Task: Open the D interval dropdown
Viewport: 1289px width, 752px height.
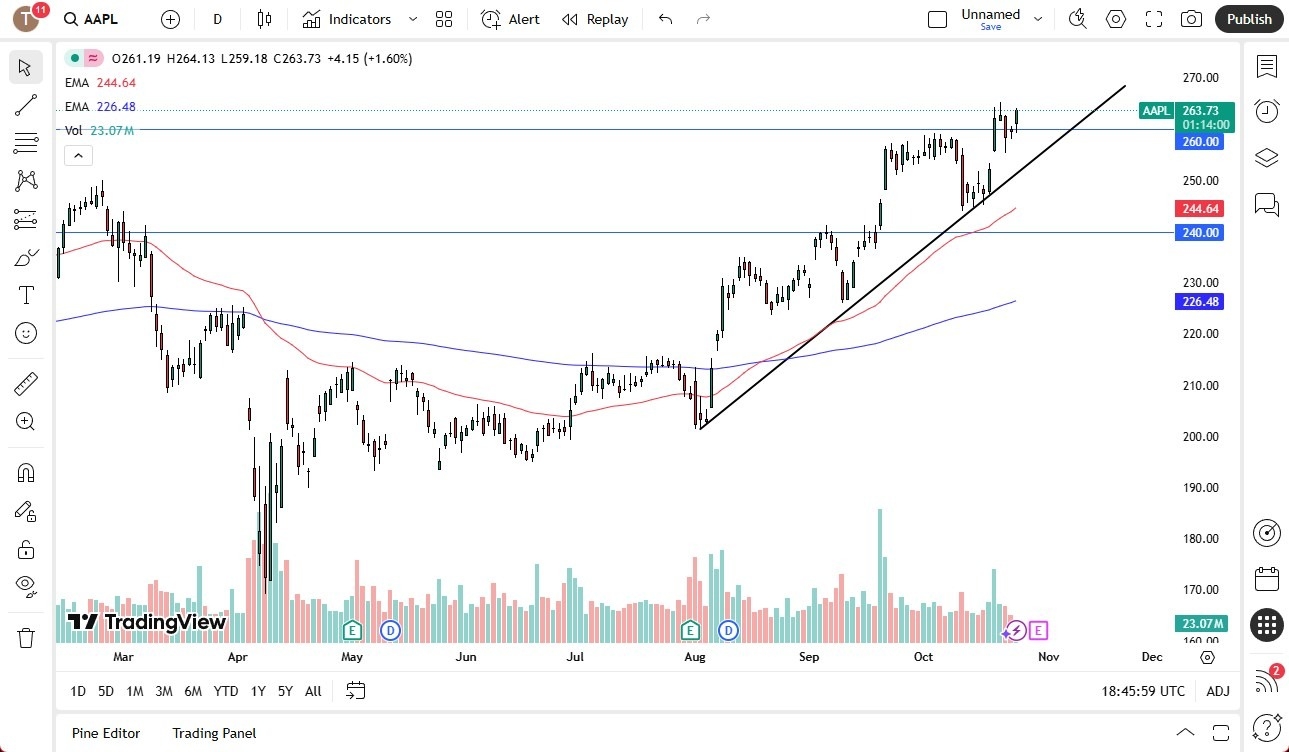Action: (x=216, y=19)
